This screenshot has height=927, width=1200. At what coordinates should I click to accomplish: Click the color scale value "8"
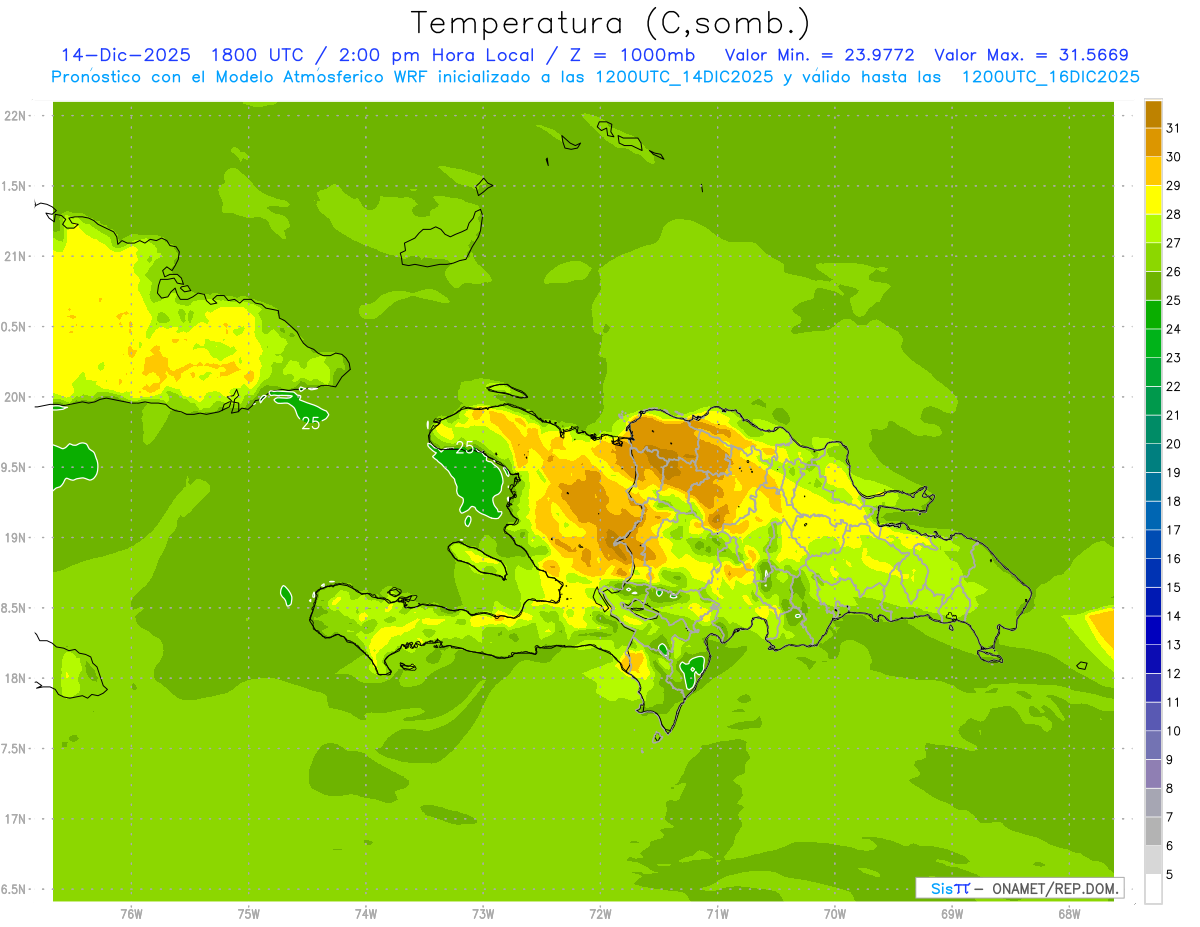pos(1170,789)
